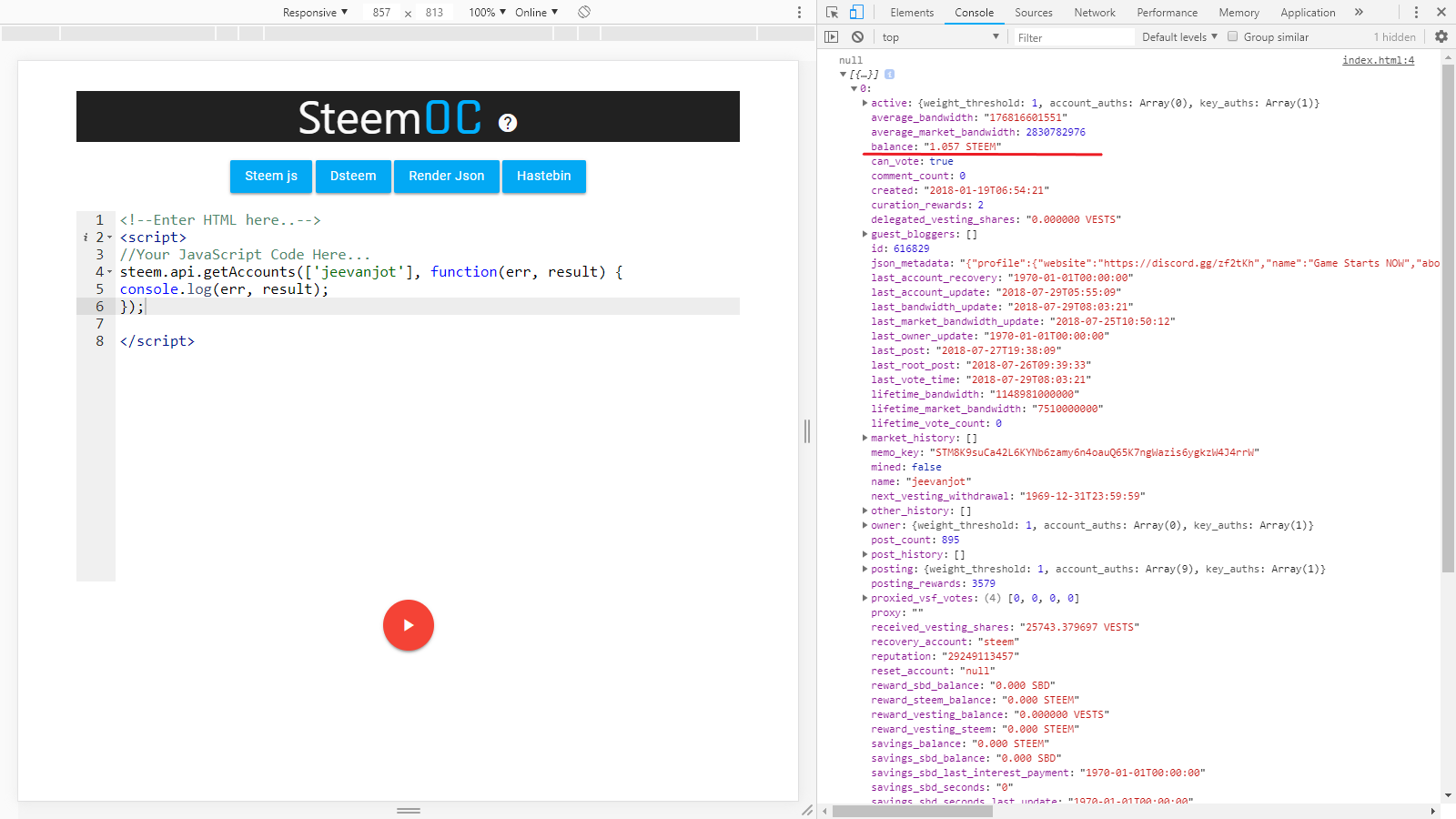Click the console horizontal scrollbar
Image resolution: width=1456 pixels, height=819 pixels.
pos(912,811)
